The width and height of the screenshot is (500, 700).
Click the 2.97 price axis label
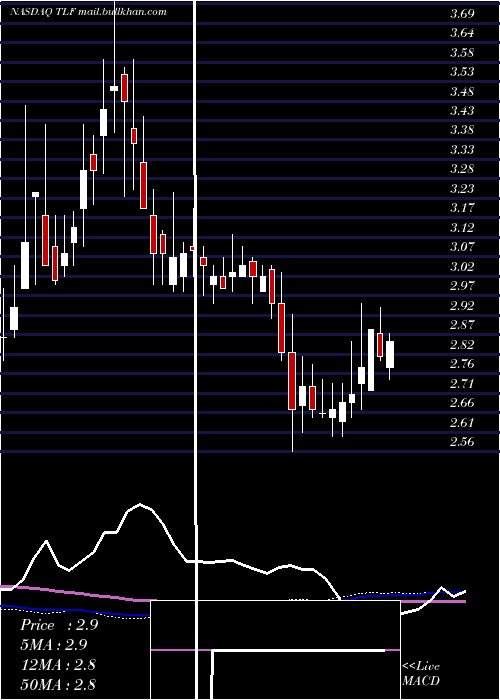click(x=462, y=286)
